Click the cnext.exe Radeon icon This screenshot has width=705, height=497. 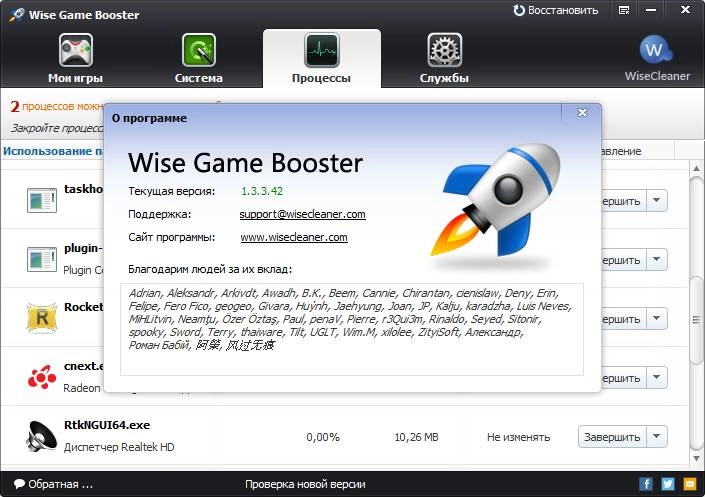pos(42,377)
